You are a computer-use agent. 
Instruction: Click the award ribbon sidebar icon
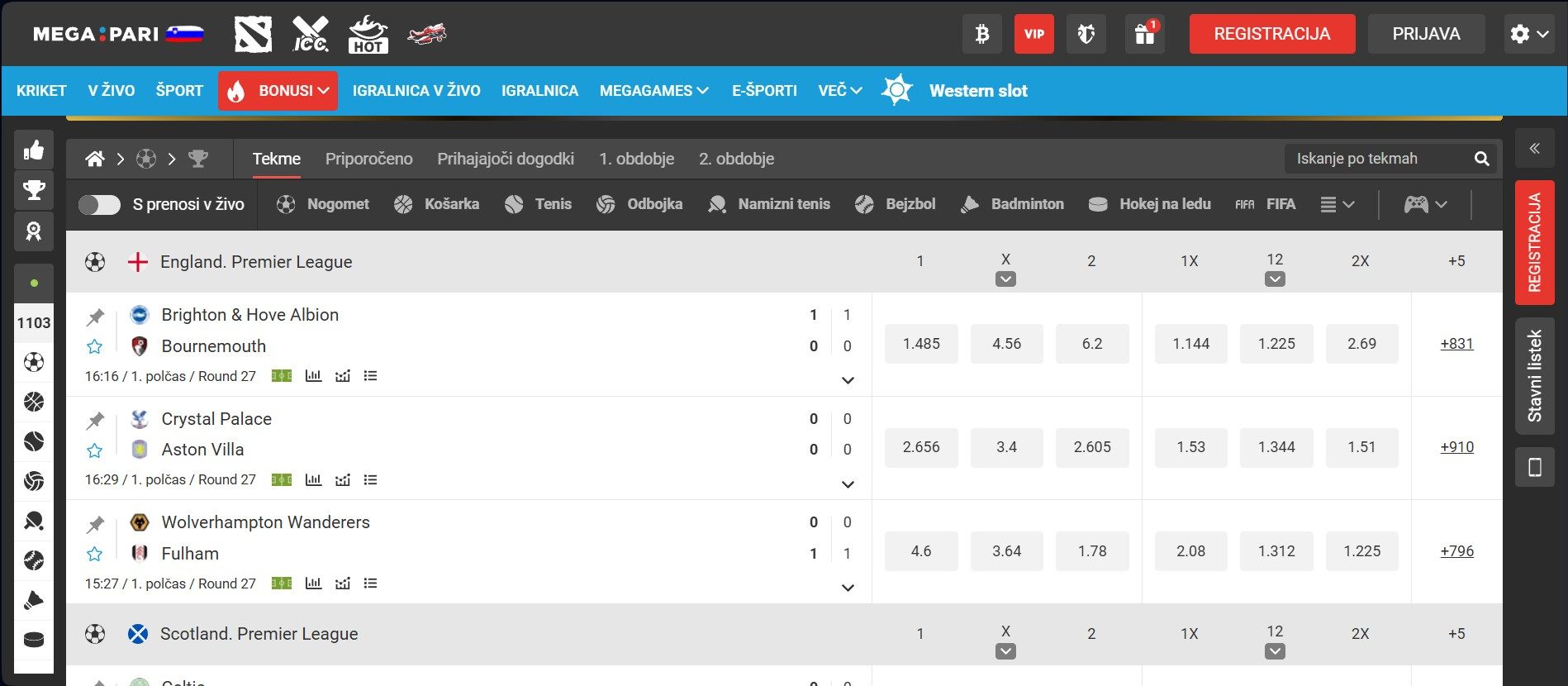34,231
